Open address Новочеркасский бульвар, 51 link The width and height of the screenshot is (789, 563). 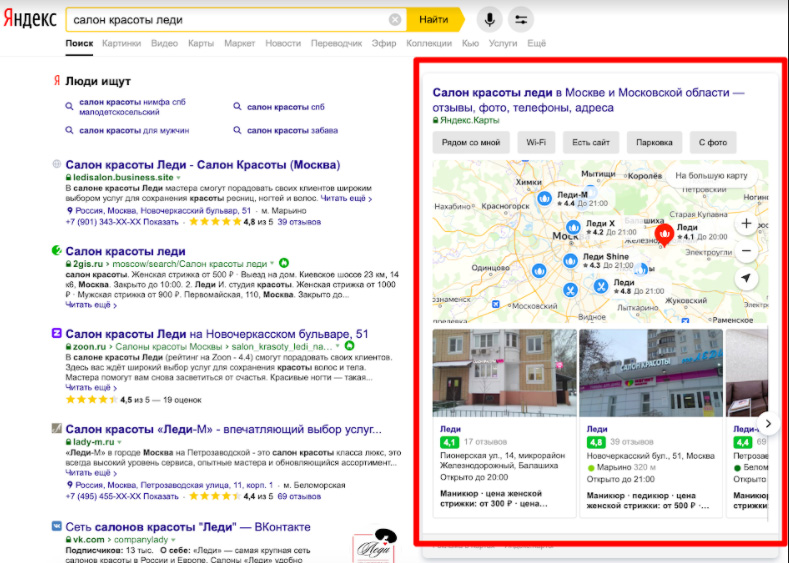[x=163, y=210]
